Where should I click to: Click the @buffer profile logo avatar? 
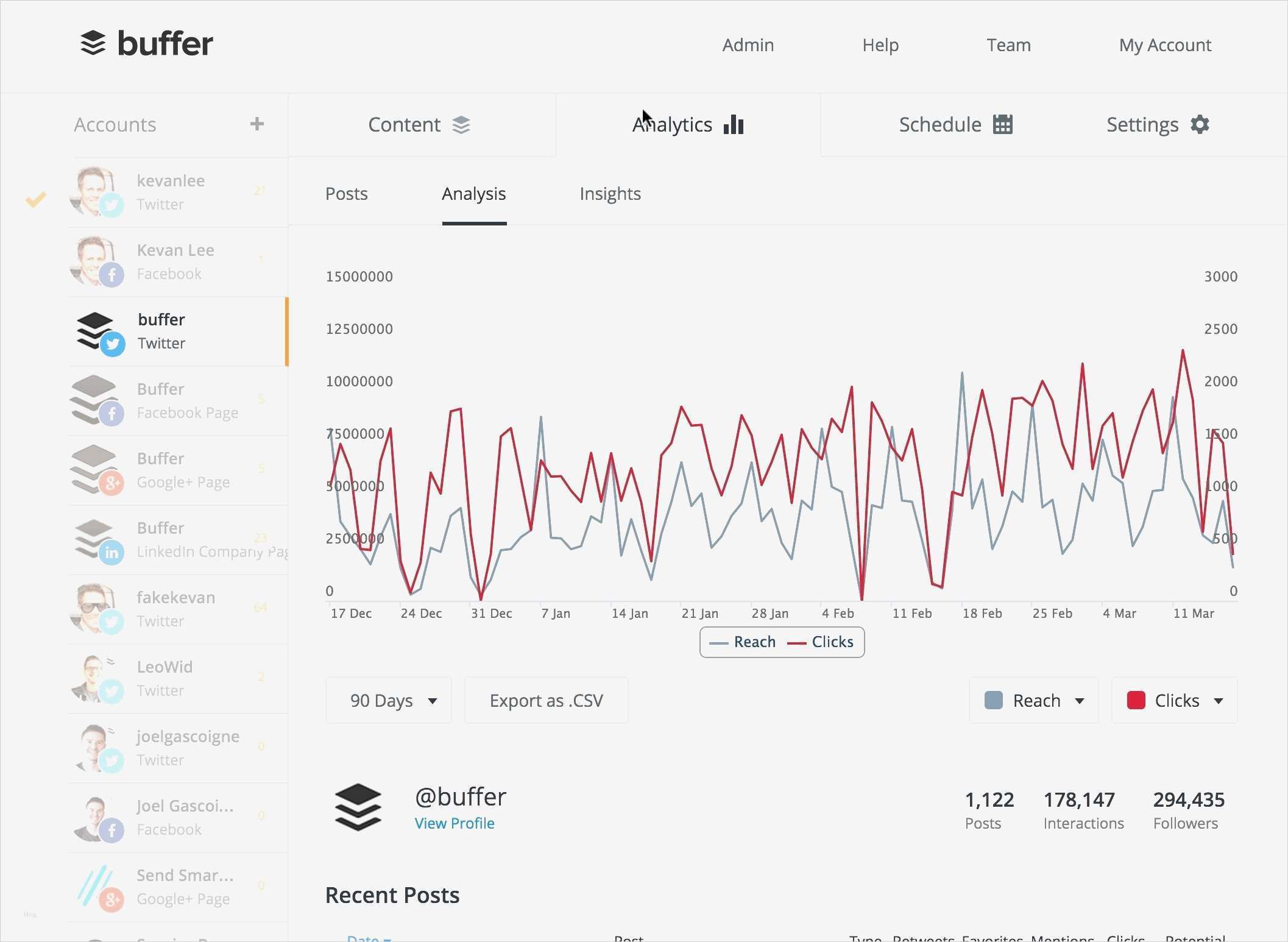click(x=358, y=807)
